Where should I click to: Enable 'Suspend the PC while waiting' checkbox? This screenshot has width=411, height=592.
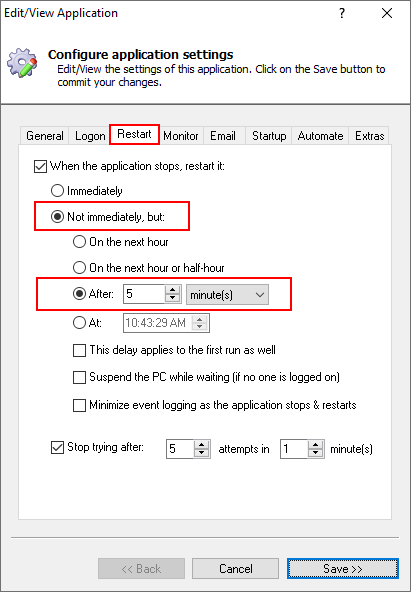[x=79, y=377]
